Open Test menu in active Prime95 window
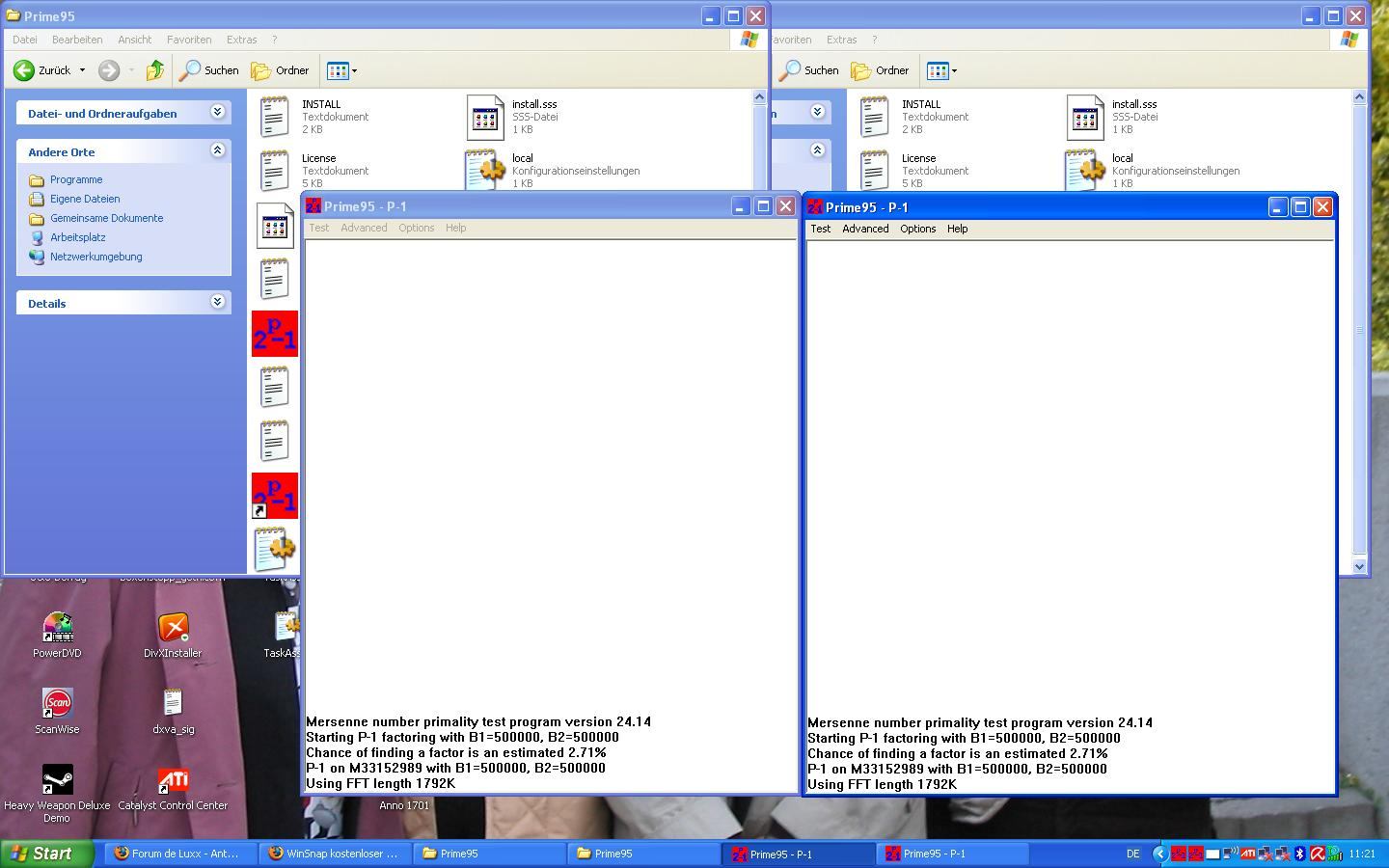Viewport: 1389px width, 868px height. tap(821, 229)
